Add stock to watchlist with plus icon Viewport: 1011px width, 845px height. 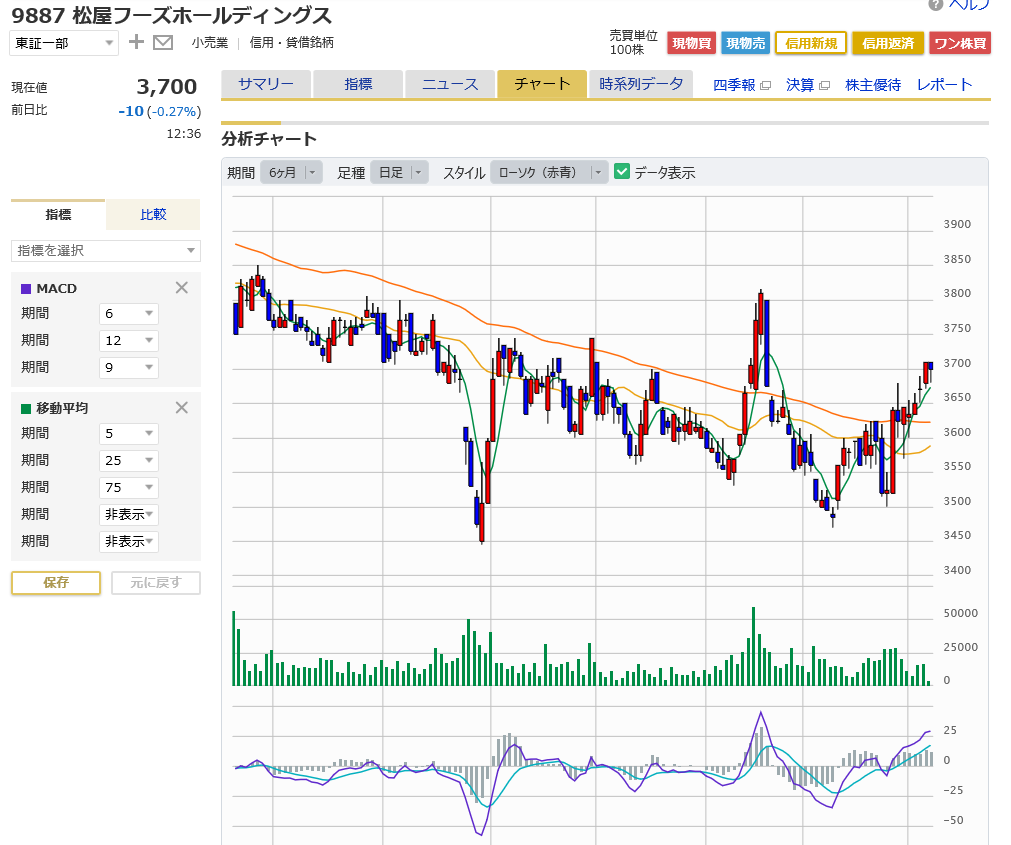tap(136, 43)
